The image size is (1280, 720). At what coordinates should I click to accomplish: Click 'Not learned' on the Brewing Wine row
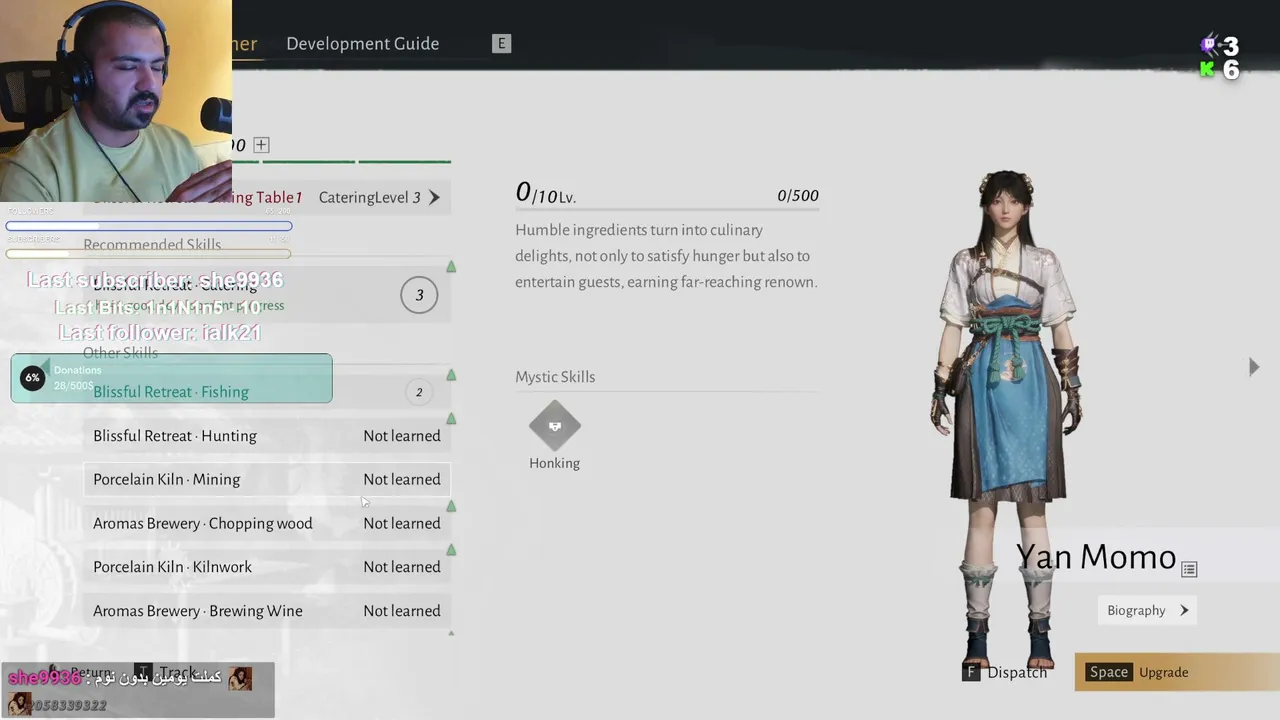point(402,611)
